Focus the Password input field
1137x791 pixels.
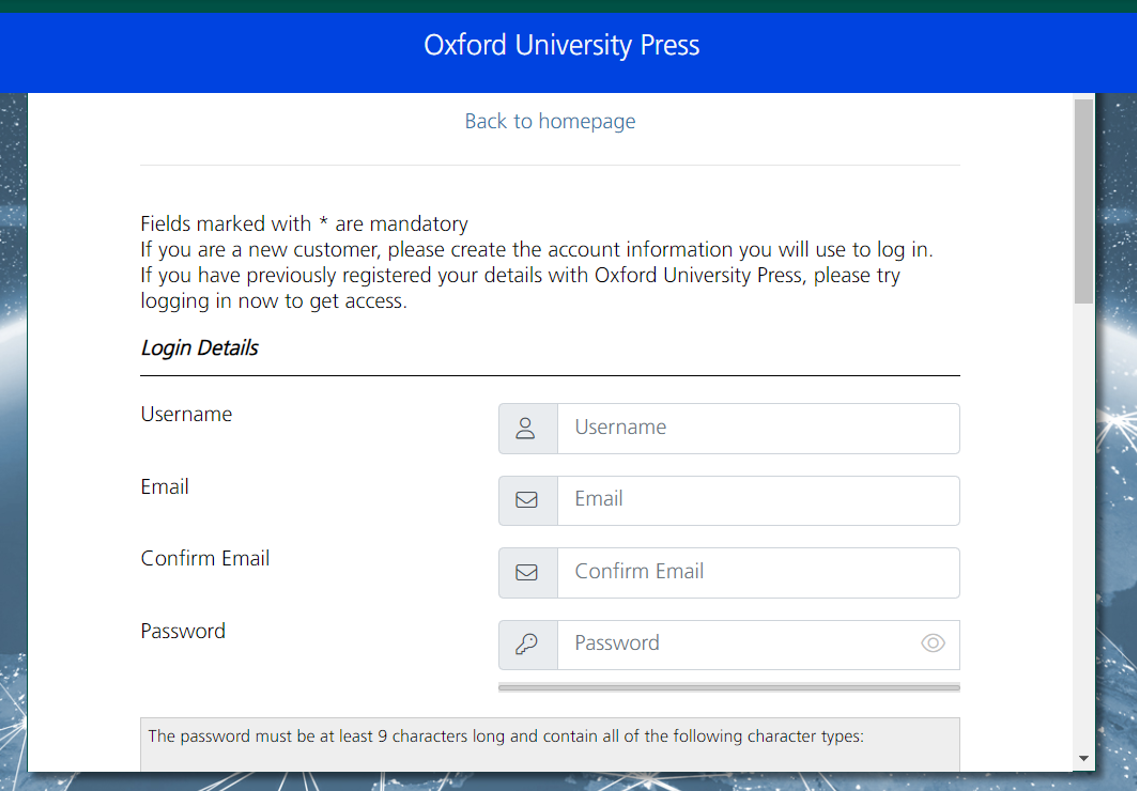tap(758, 645)
